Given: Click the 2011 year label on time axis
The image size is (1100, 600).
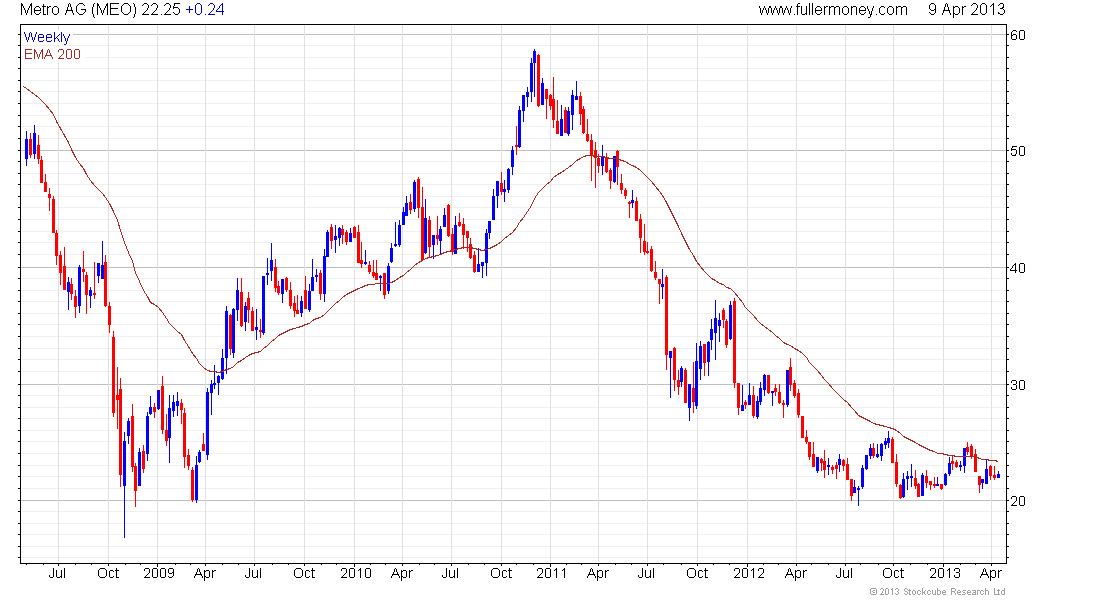Looking at the screenshot, I should coord(551,573).
